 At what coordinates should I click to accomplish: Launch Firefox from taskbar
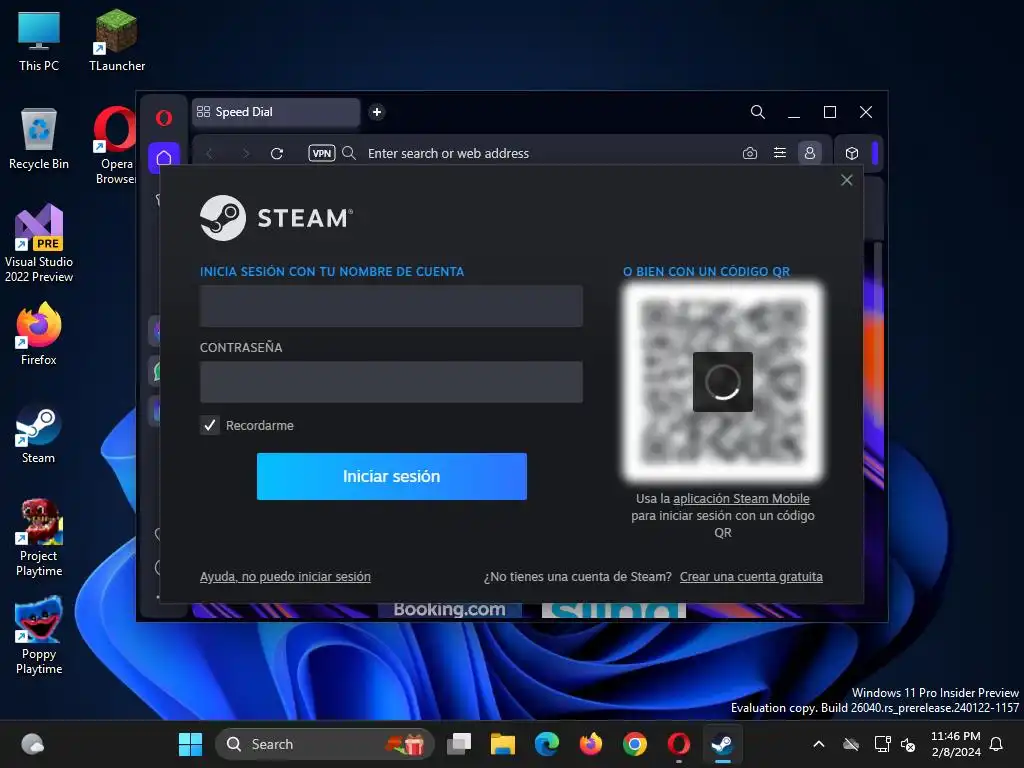591,744
